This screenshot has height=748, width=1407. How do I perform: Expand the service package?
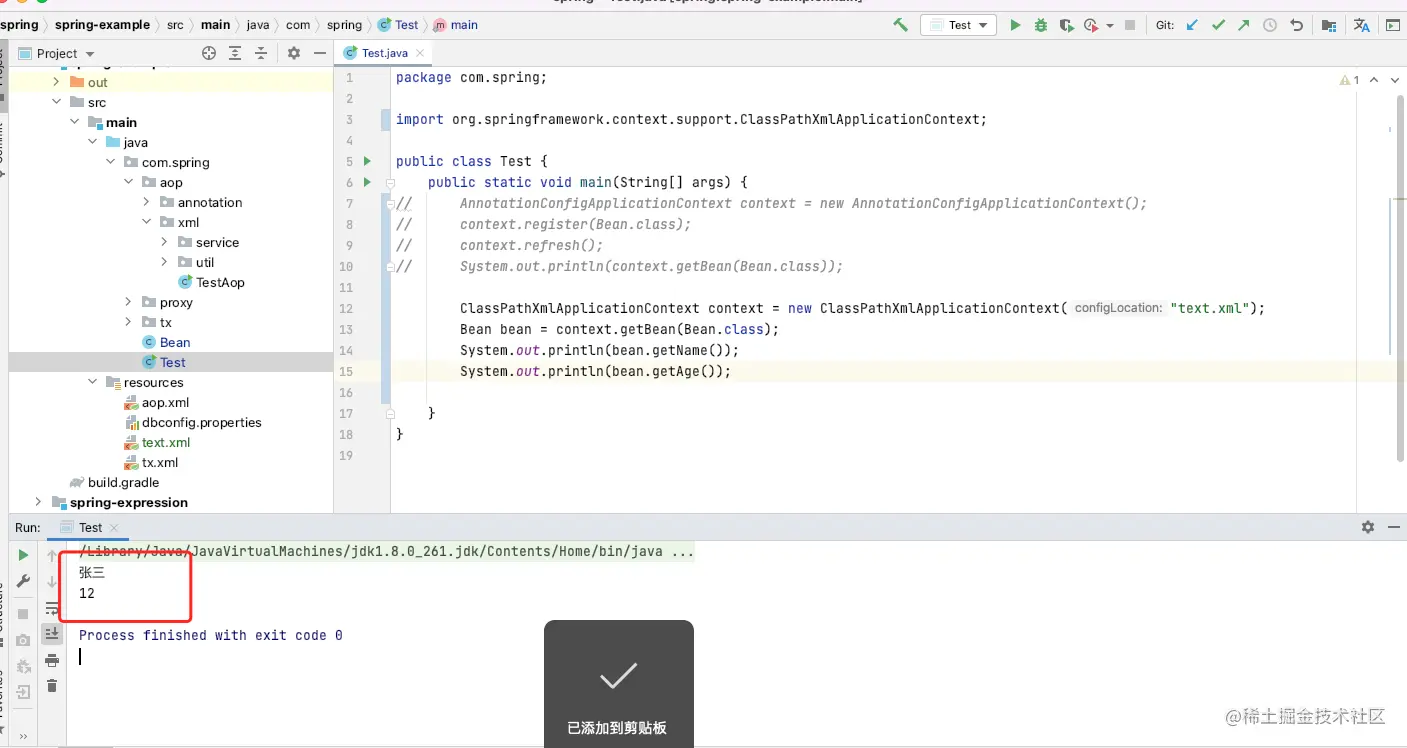click(x=165, y=242)
